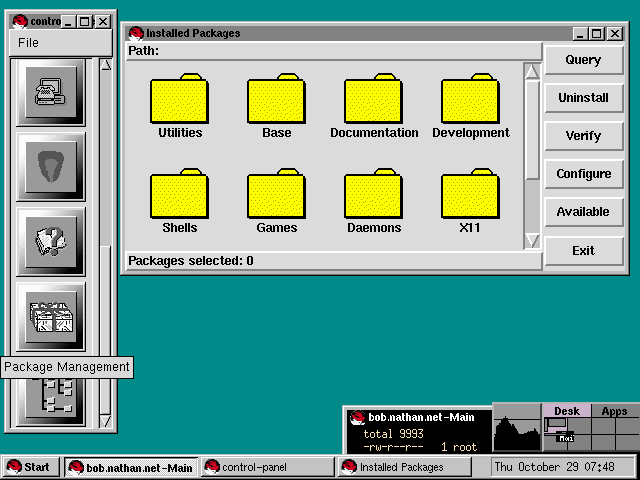Click control-panel scrollbar up arrow
The height and width of the screenshot is (480, 640).
(x=106, y=65)
